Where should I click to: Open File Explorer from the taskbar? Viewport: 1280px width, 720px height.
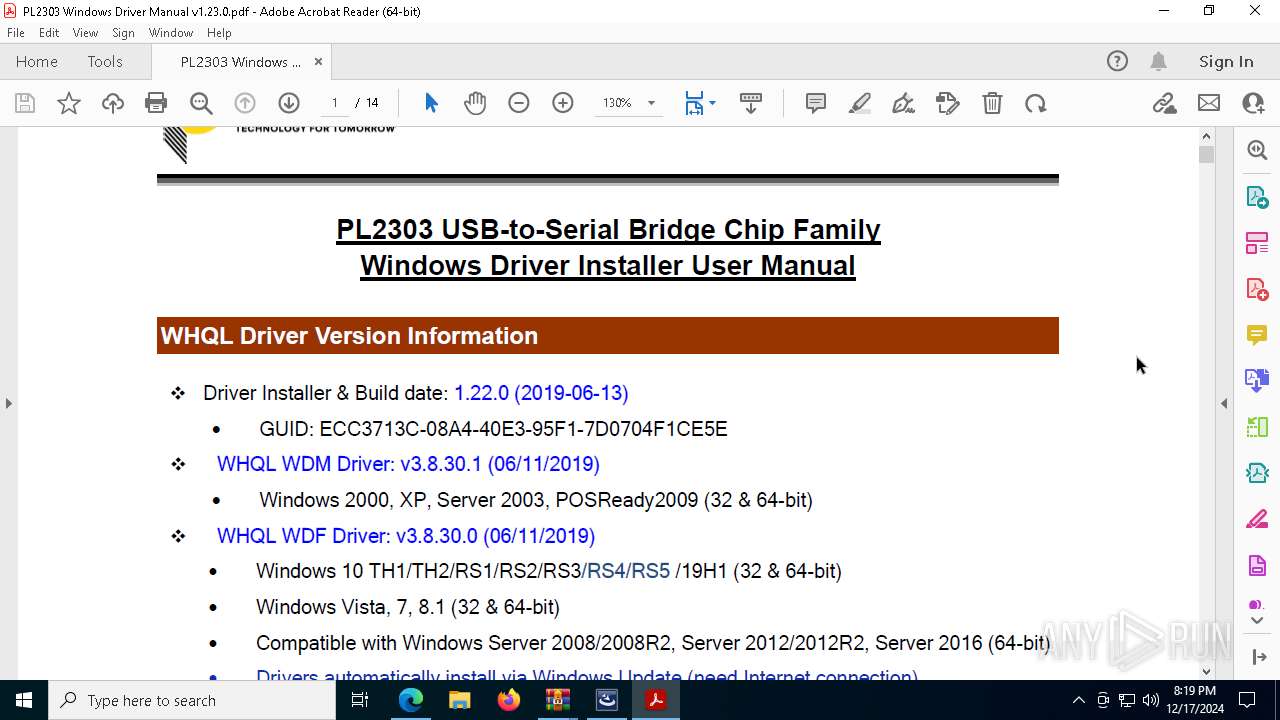(x=460, y=700)
